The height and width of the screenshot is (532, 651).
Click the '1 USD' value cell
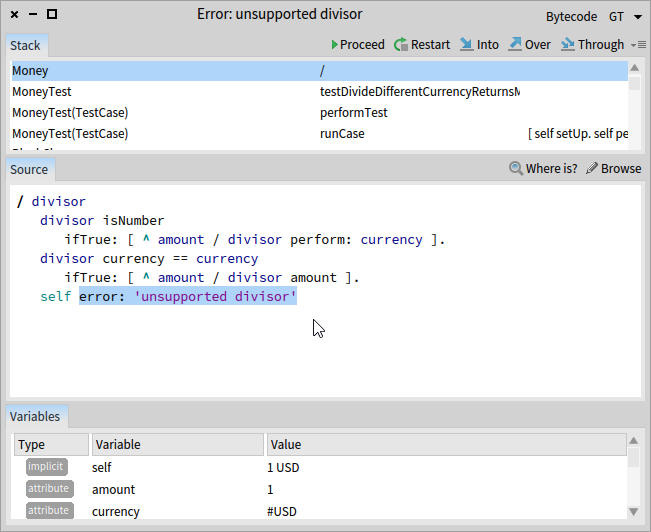click(283, 468)
